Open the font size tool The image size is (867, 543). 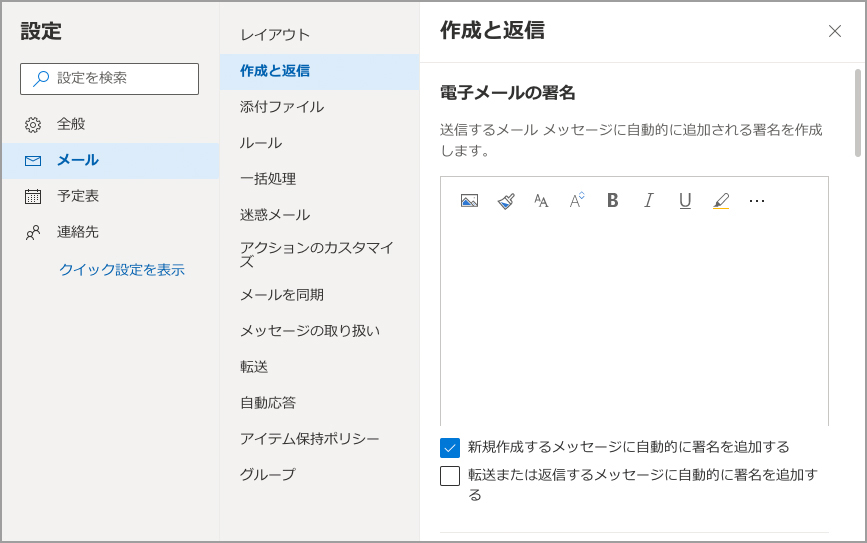[541, 201]
